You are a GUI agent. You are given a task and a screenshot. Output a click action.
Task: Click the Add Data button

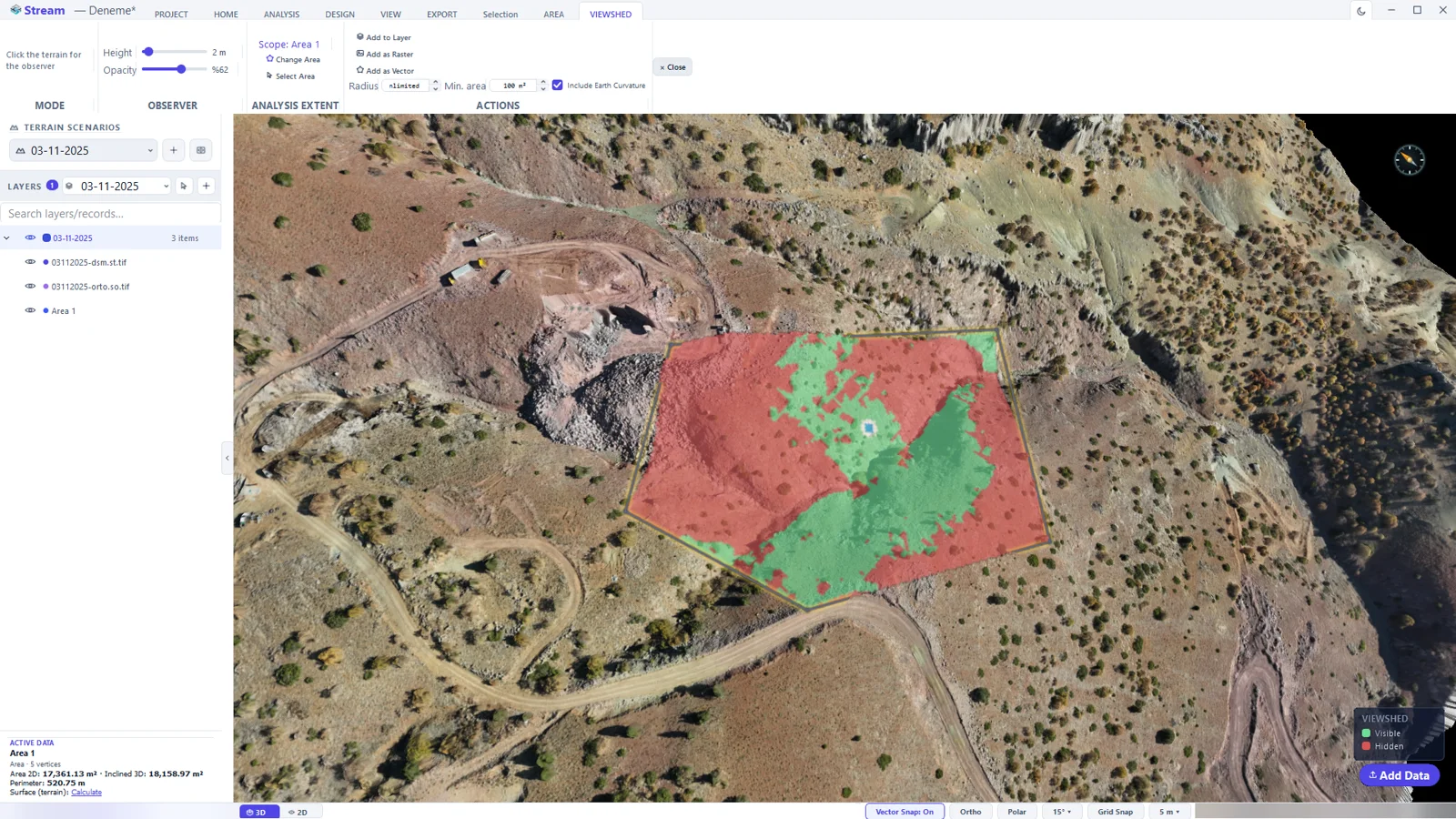point(1400,775)
